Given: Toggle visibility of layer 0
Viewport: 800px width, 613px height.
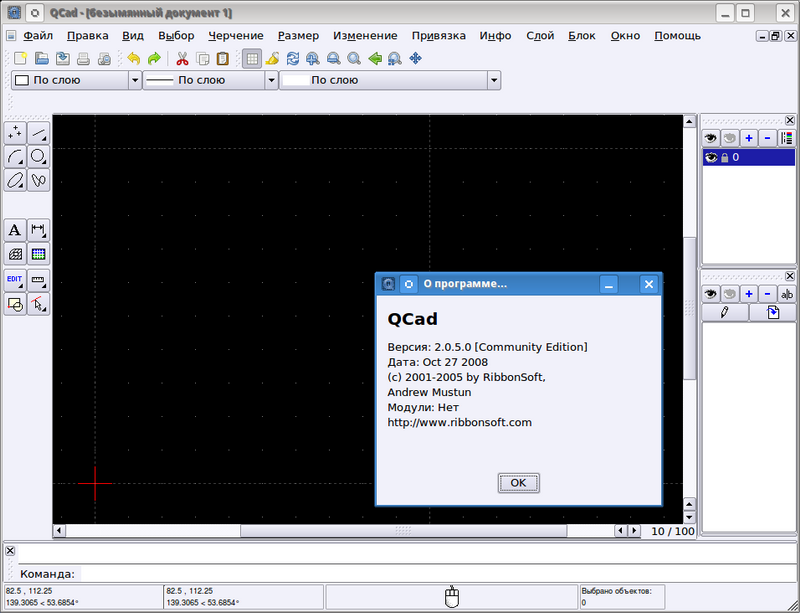Looking at the screenshot, I should tap(711, 158).
